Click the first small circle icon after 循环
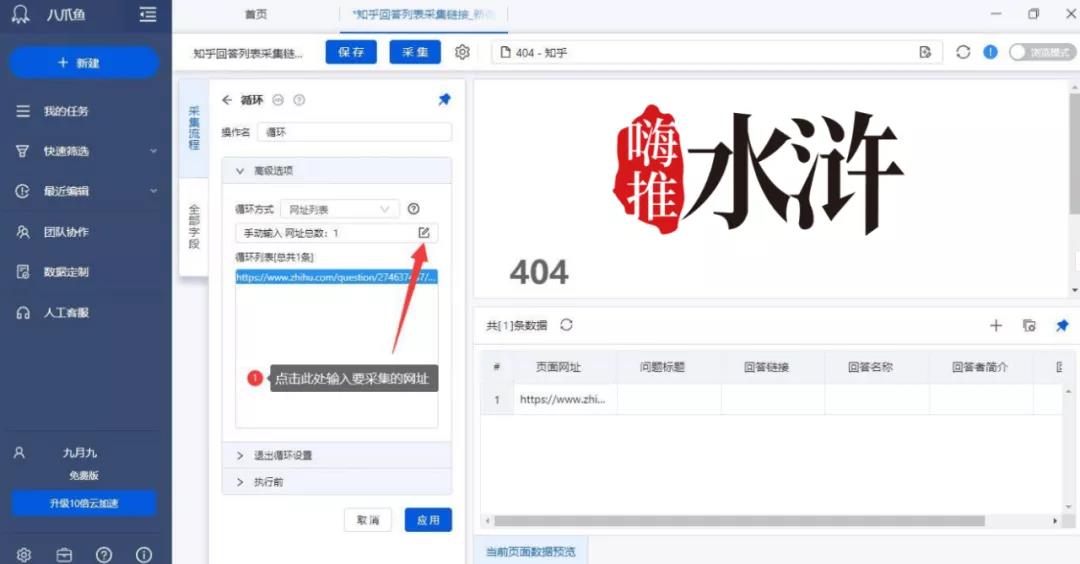Screen dimensions: 1080x564 (278, 100)
